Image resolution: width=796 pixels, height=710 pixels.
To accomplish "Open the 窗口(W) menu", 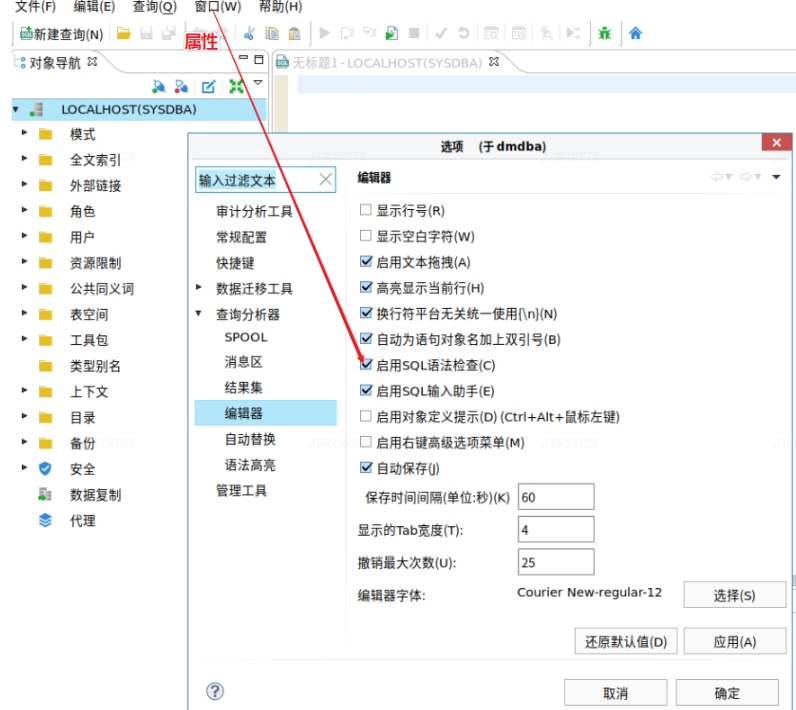I will (218, 7).
